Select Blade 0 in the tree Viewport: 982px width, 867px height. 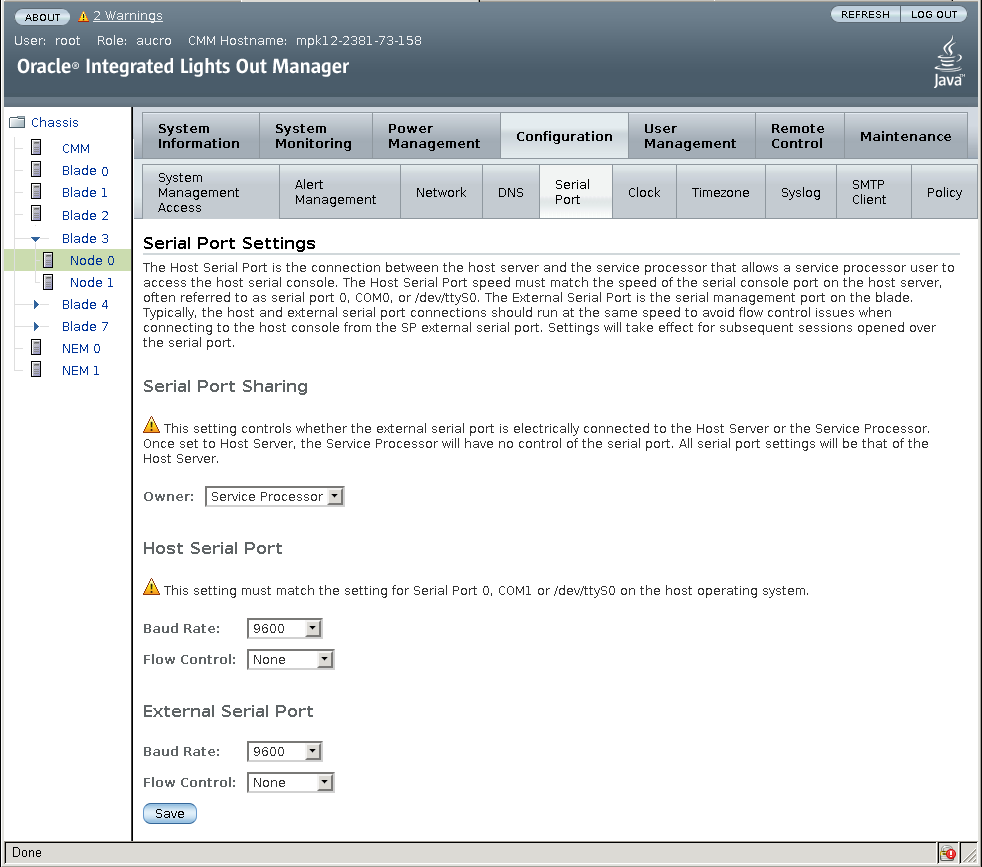coord(85,170)
